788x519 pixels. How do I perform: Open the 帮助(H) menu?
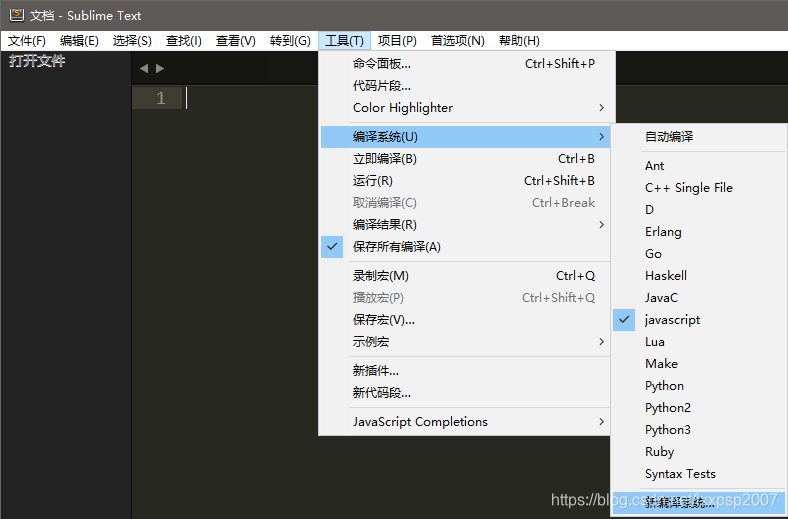pyautogui.click(x=519, y=41)
